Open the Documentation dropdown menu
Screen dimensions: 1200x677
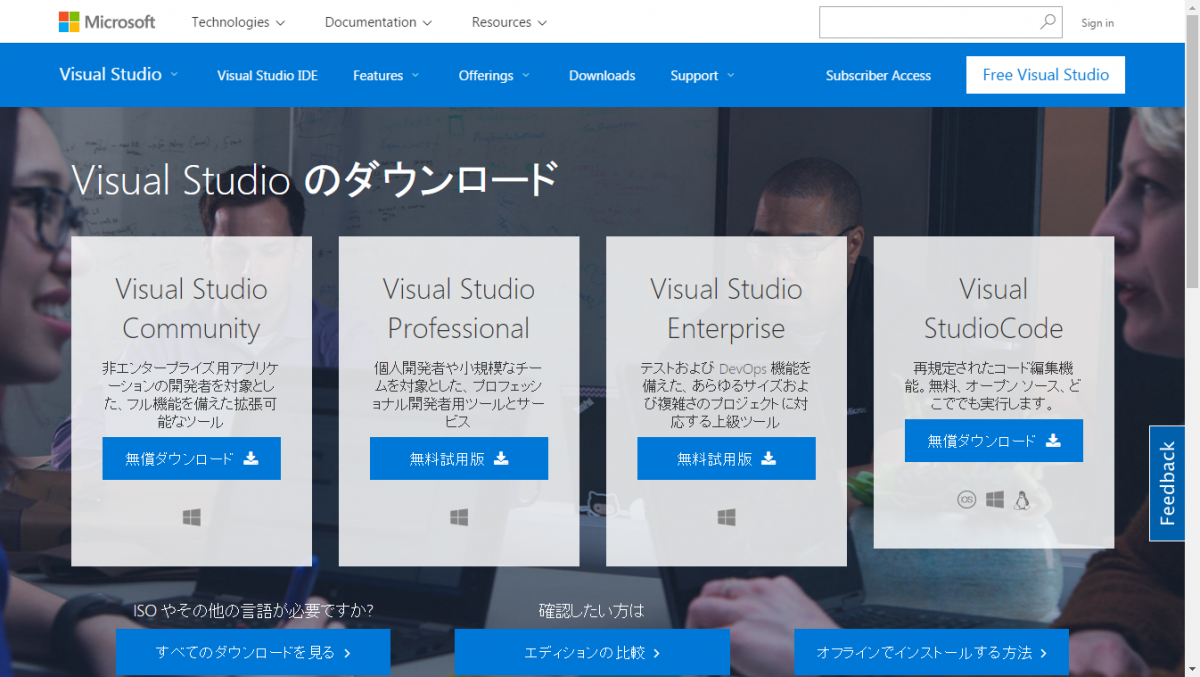tap(378, 22)
